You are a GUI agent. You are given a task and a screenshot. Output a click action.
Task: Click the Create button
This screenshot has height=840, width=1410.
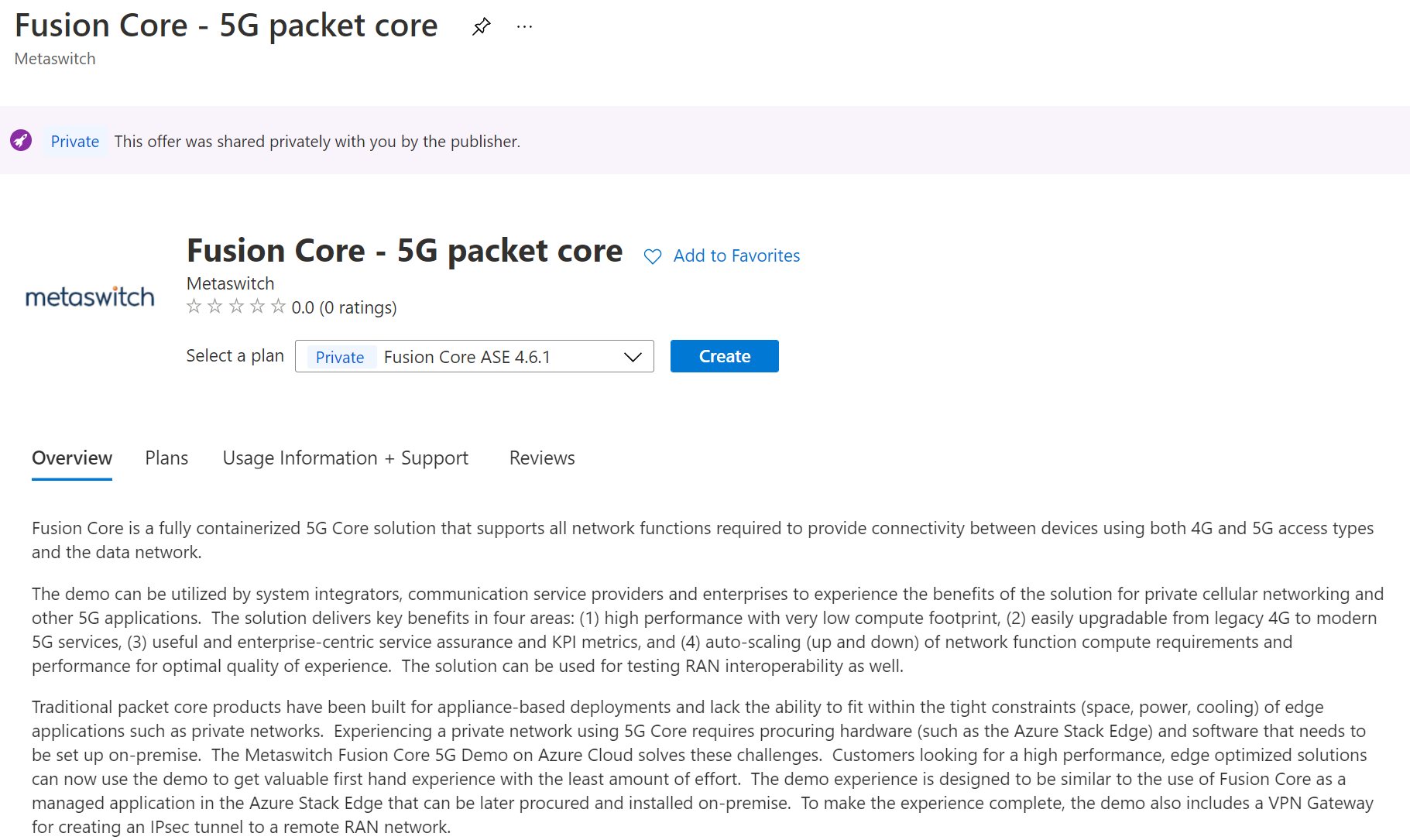tap(724, 356)
